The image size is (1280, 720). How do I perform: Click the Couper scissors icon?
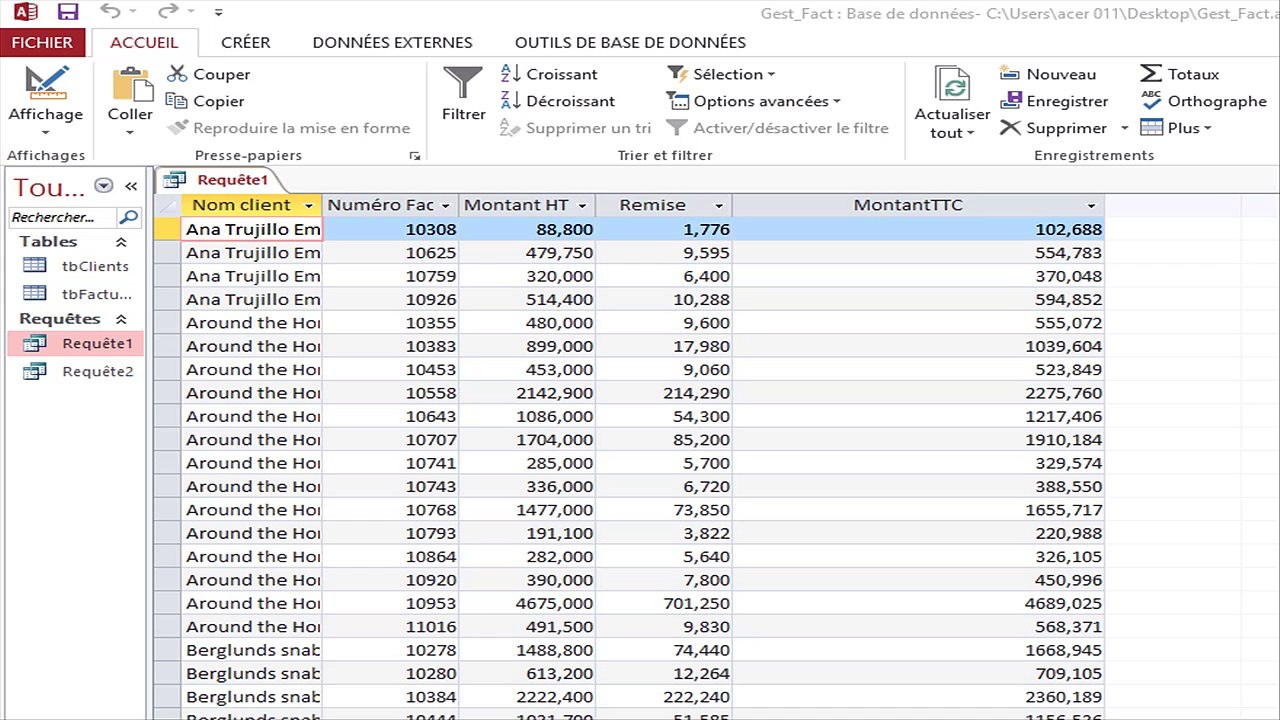(x=177, y=74)
